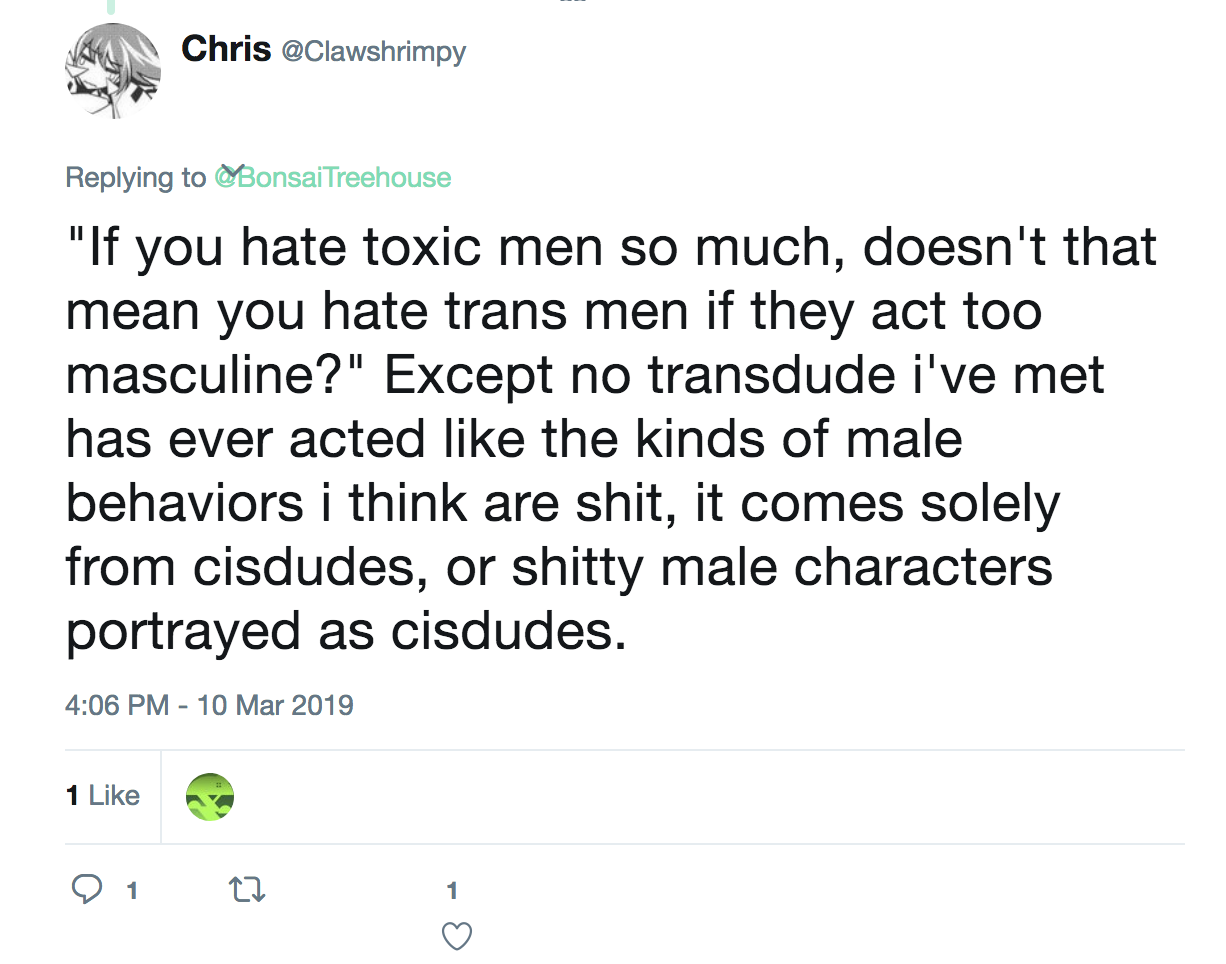Click the like count above the heart

(452, 889)
